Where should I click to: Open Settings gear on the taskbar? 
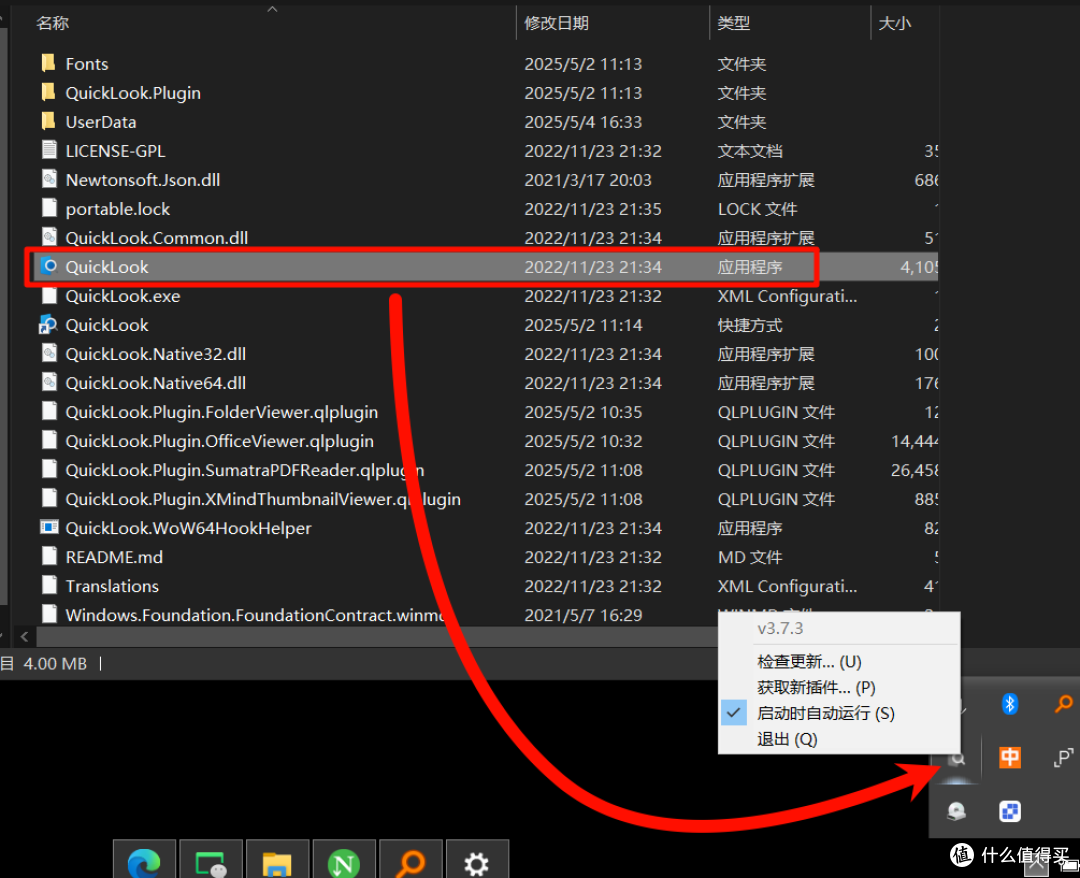477,861
